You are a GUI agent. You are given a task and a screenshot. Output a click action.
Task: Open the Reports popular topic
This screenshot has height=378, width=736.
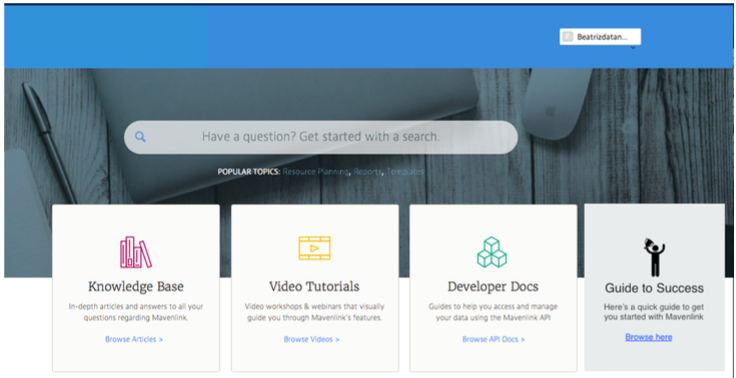tap(368, 172)
